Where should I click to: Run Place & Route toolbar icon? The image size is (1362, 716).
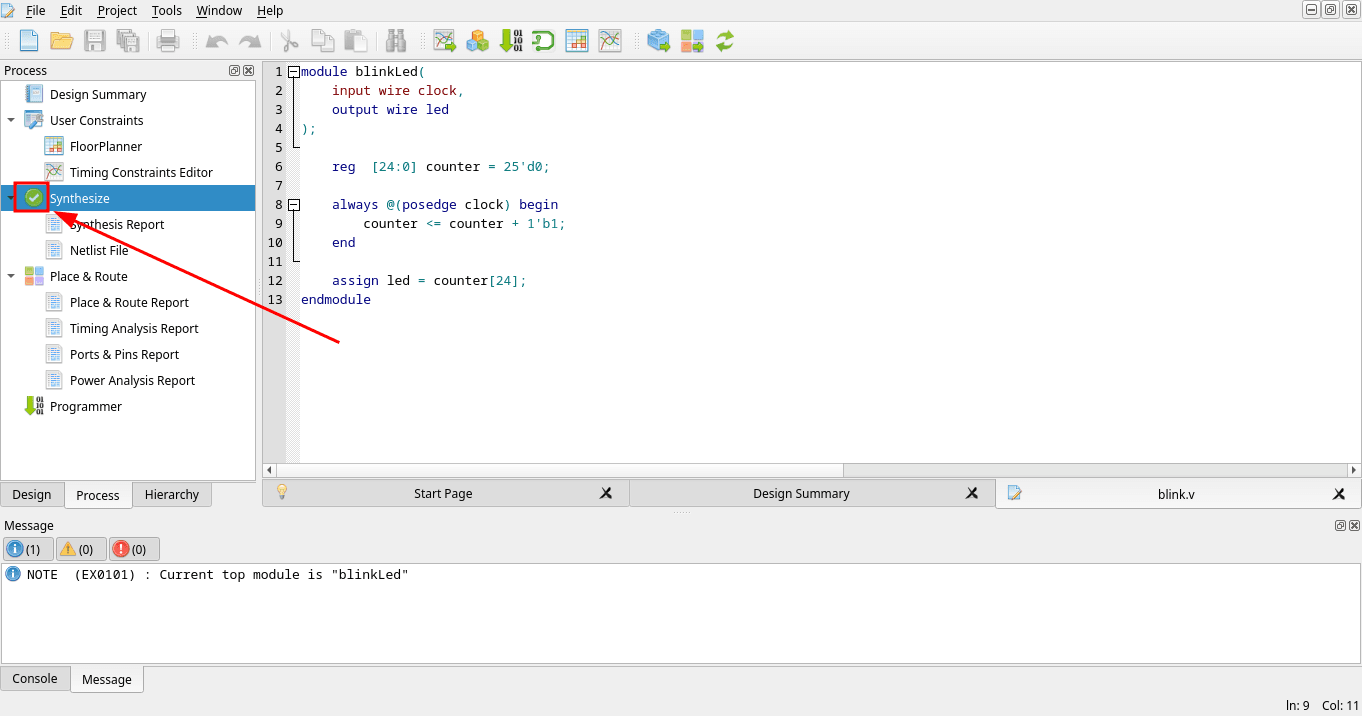pos(692,41)
